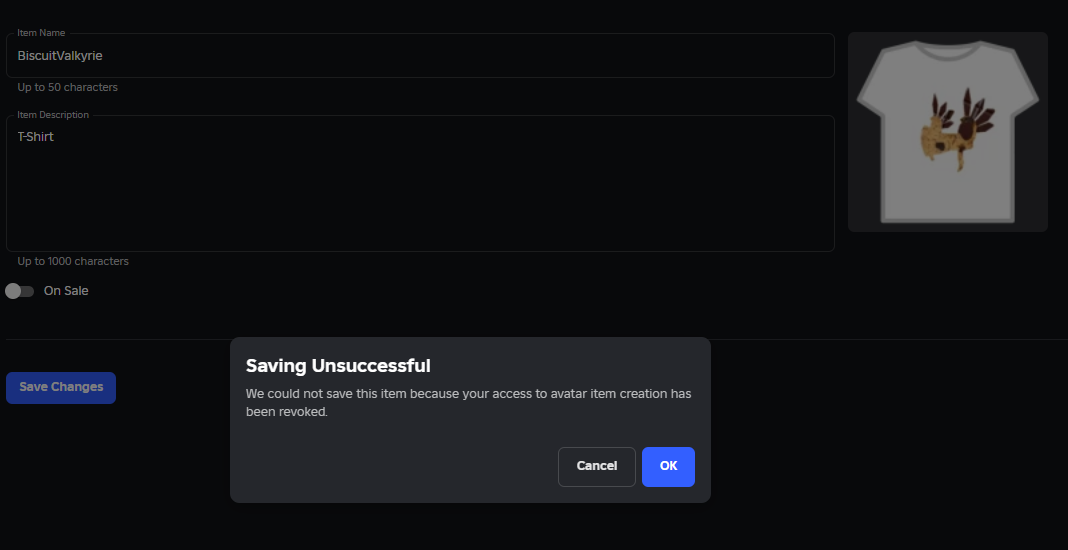
Task: Click the 'On Sale' label text
Action: (x=66, y=291)
